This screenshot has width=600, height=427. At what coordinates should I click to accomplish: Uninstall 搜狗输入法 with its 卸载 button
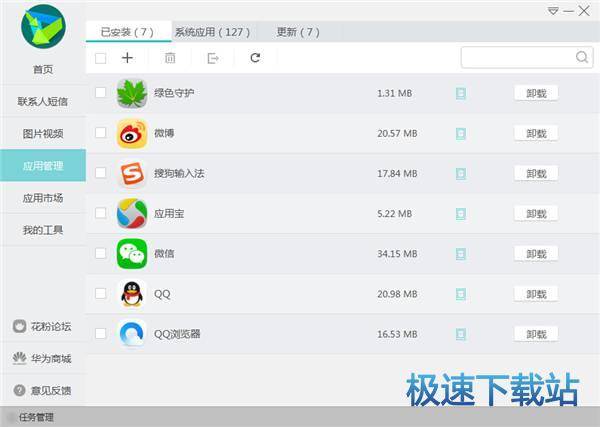(536, 174)
